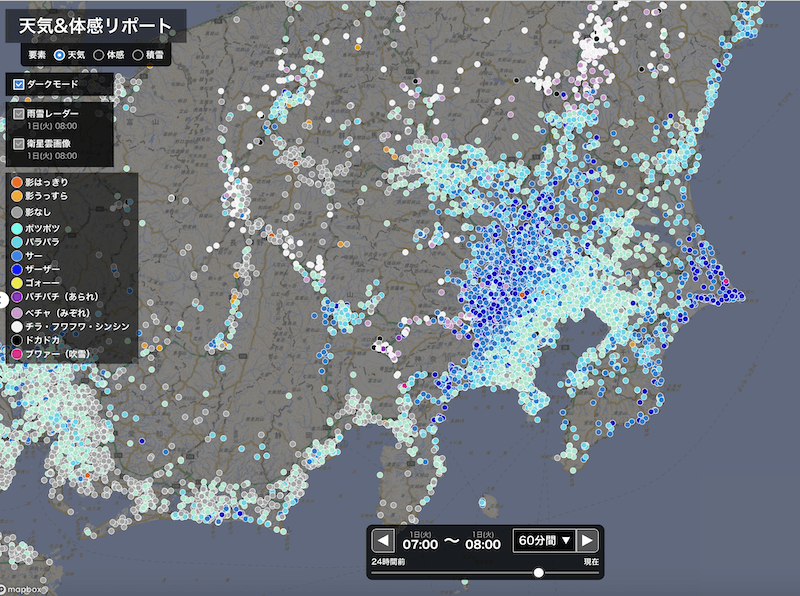This screenshot has width=800, height=596.
Task: Select the cyan ポツポツ legend icon
Action: coord(16,229)
